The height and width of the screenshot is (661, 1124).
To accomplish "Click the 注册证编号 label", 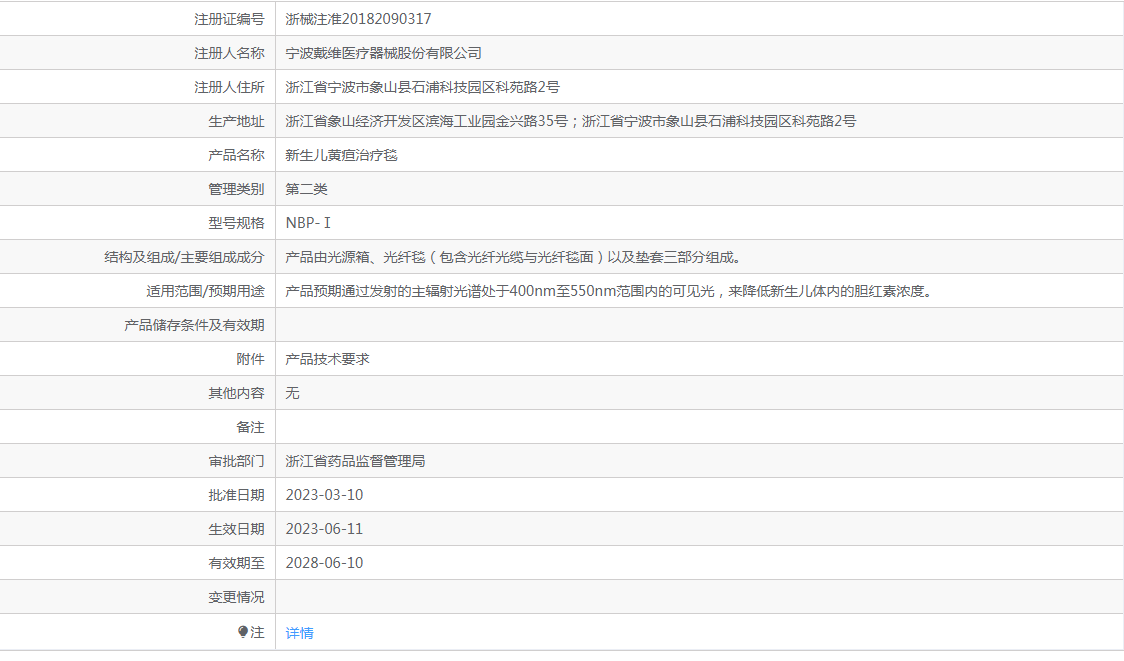I will [x=229, y=19].
